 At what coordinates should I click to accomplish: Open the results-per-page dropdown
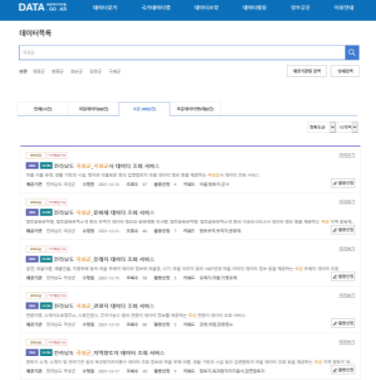click(x=347, y=127)
